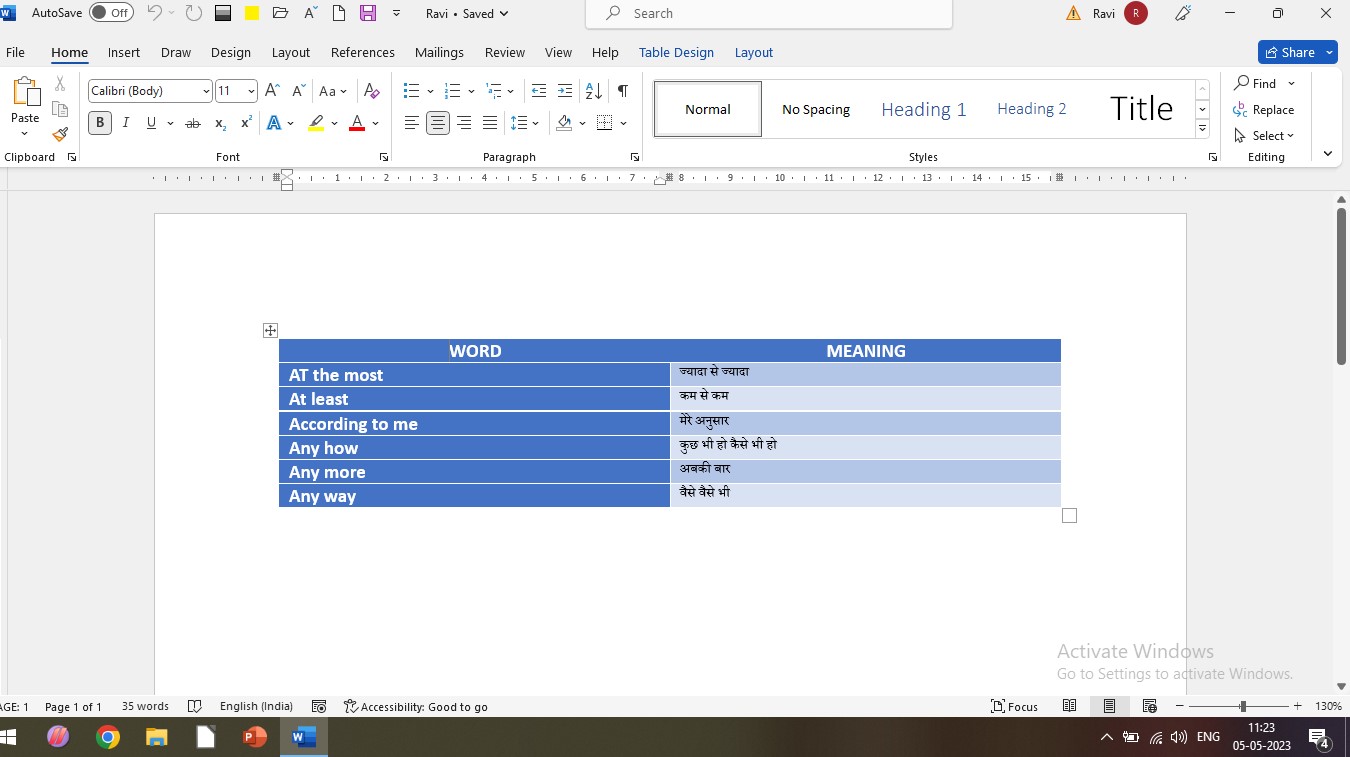Show paragraph marks with pilcrow icon
Viewport: 1350px width, 757px height.
pos(622,91)
